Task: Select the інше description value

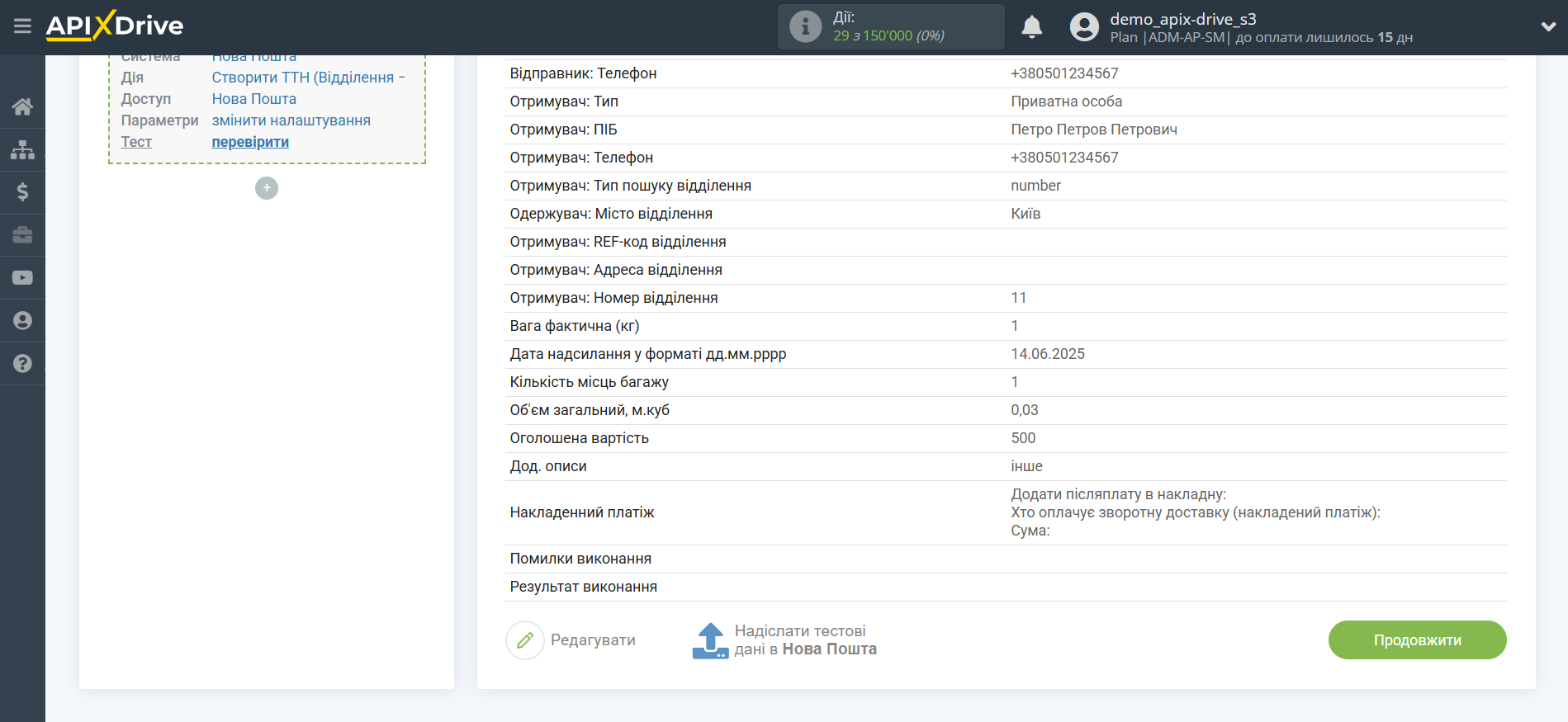Action: [1026, 466]
